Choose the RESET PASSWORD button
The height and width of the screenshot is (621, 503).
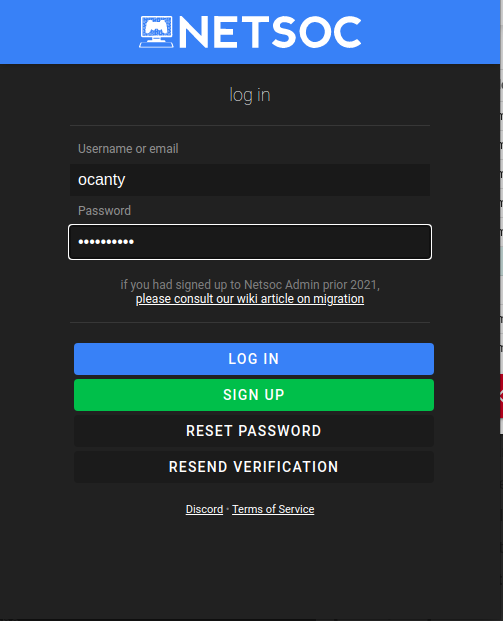254,431
